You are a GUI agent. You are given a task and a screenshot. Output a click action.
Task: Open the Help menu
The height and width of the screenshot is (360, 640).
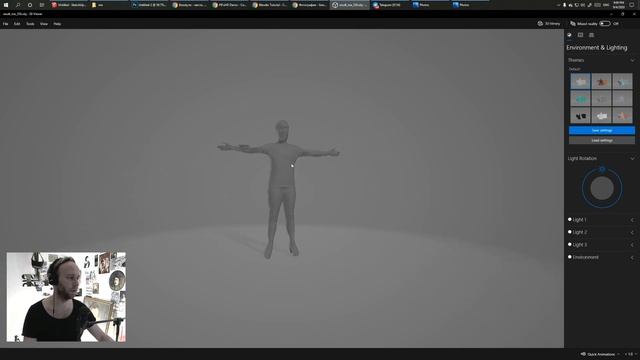point(57,24)
